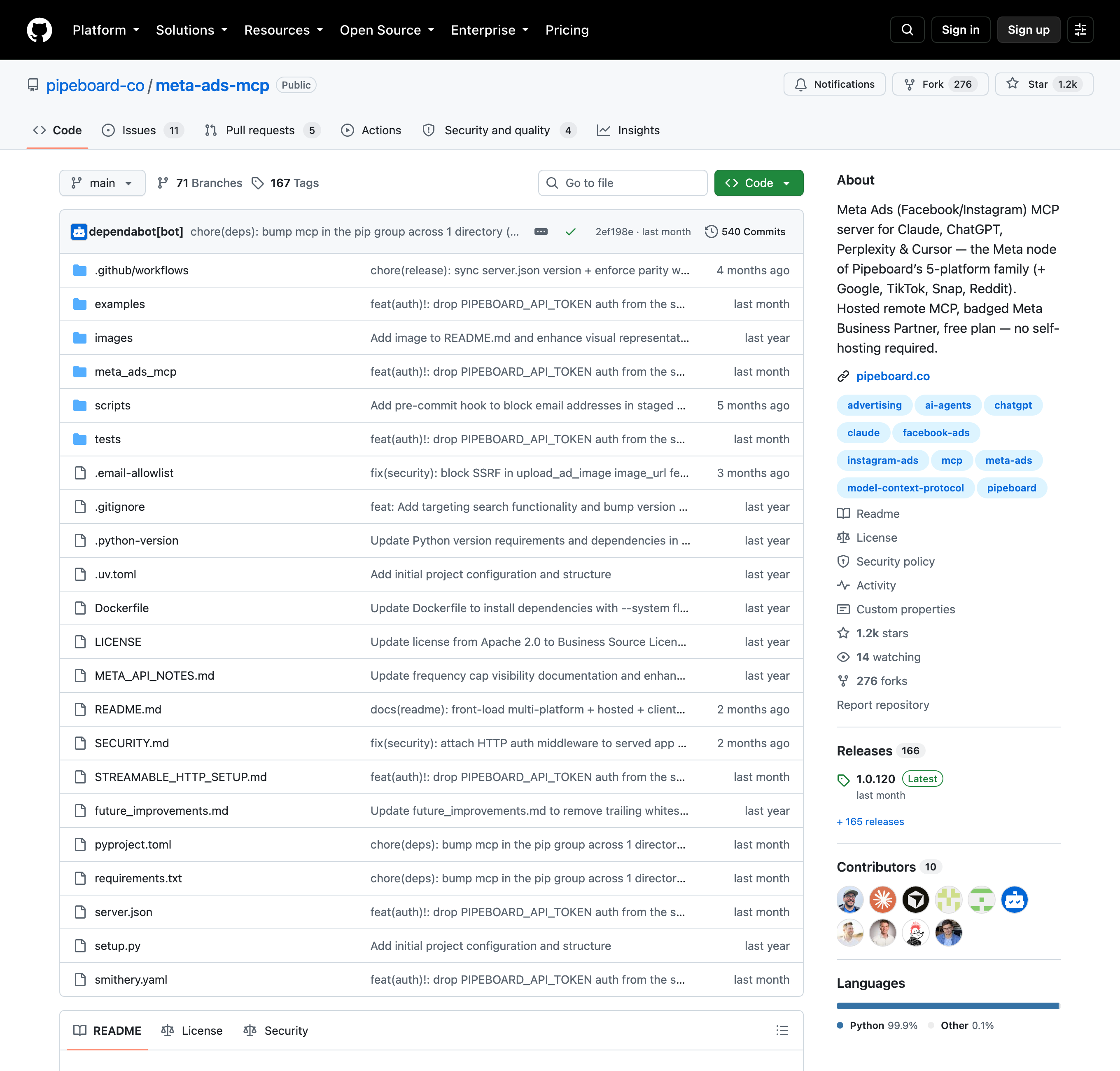Select the License tab below file list
This screenshot has height=1071, width=1120.
point(192,1031)
